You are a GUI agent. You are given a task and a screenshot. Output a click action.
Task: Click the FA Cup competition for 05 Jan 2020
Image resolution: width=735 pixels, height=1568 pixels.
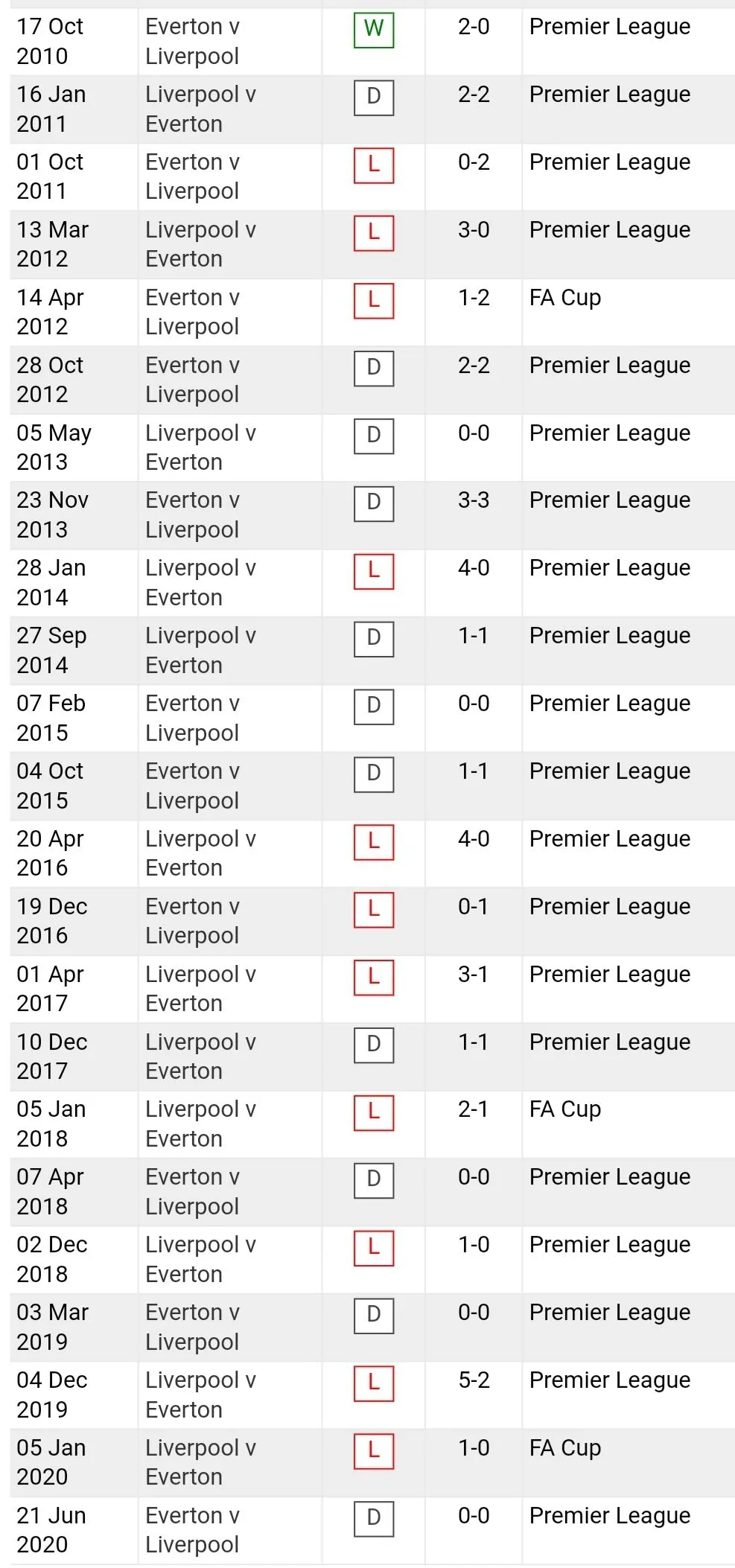[x=564, y=1448]
